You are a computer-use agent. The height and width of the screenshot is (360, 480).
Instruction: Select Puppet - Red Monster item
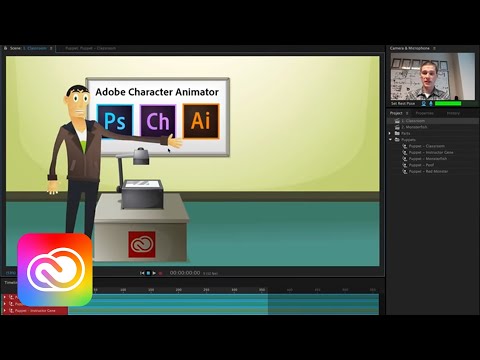(x=428, y=171)
